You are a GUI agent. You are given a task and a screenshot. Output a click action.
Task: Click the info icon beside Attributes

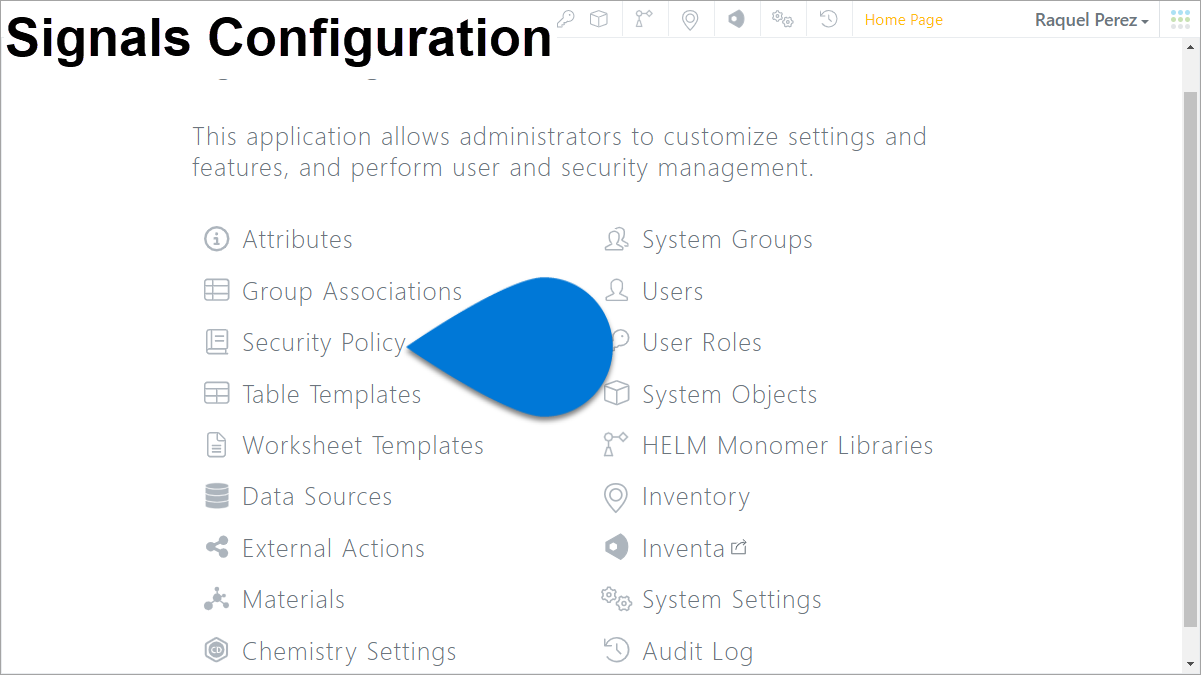[216, 239]
